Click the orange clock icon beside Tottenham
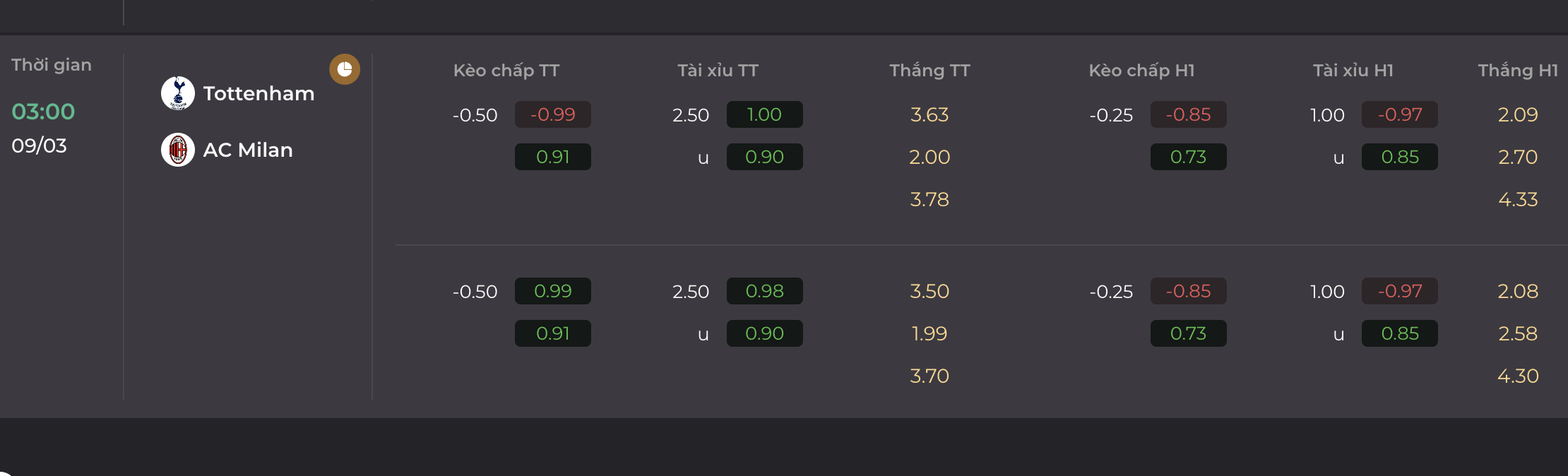The image size is (1568, 476). 345,69
